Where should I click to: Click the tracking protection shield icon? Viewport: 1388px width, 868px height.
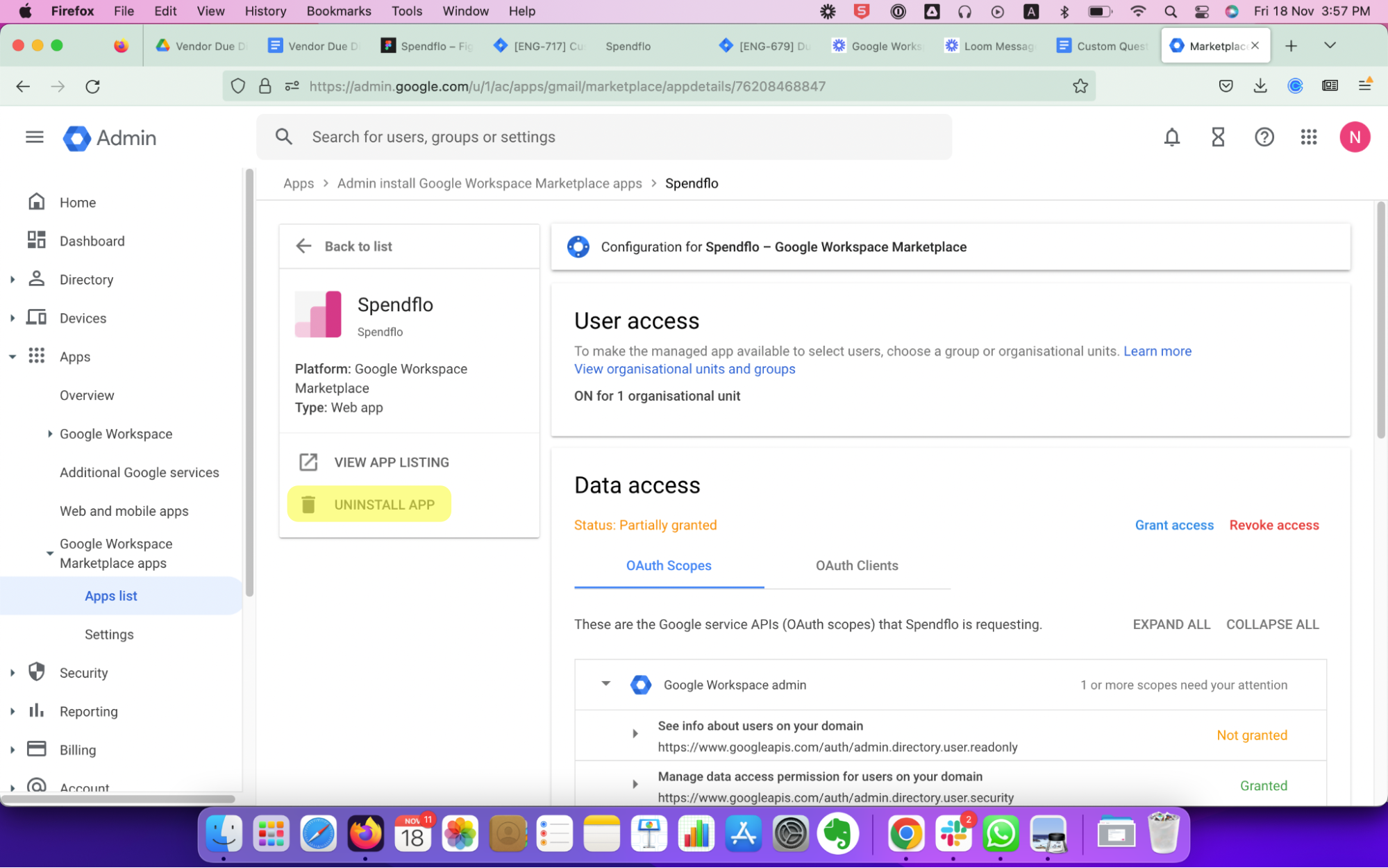click(x=237, y=86)
